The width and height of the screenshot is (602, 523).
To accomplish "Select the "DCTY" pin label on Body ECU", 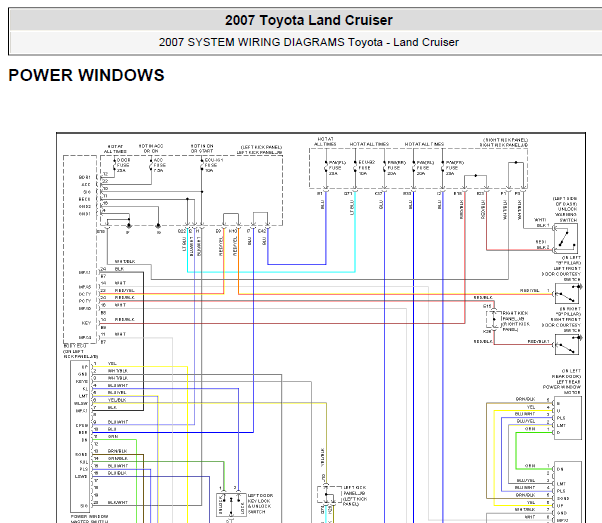I will [85, 294].
